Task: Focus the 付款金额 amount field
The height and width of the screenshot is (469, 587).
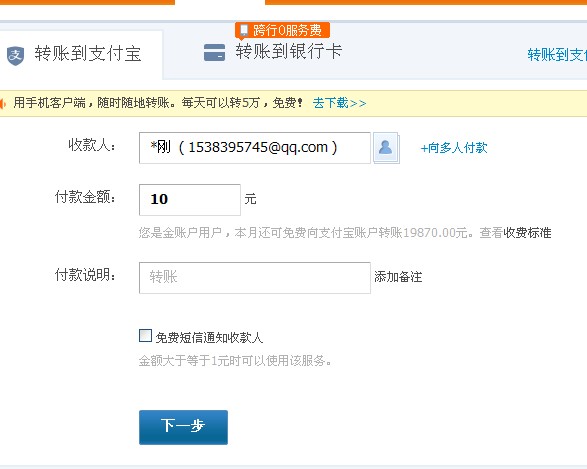Action: pos(190,200)
